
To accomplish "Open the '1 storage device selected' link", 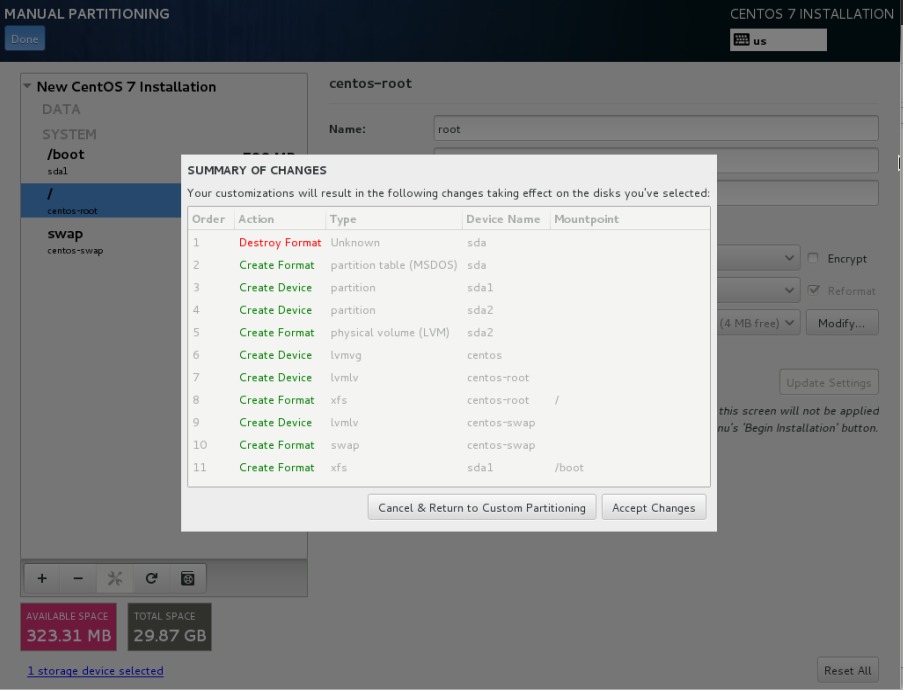I will coord(96,671).
